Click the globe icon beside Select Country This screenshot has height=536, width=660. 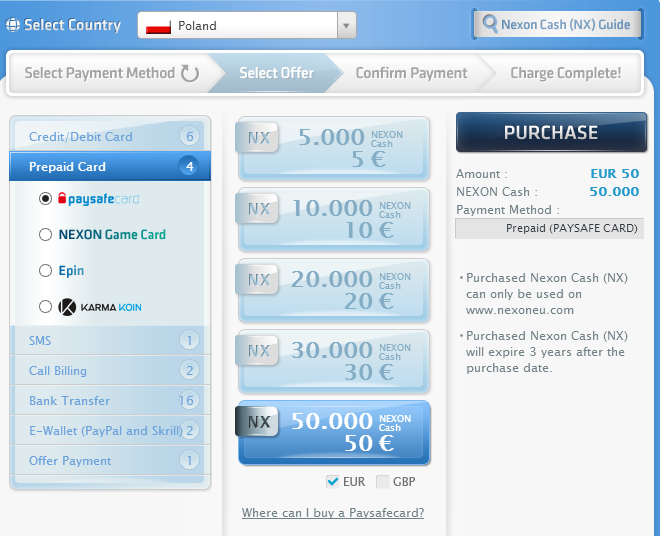(x=13, y=25)
